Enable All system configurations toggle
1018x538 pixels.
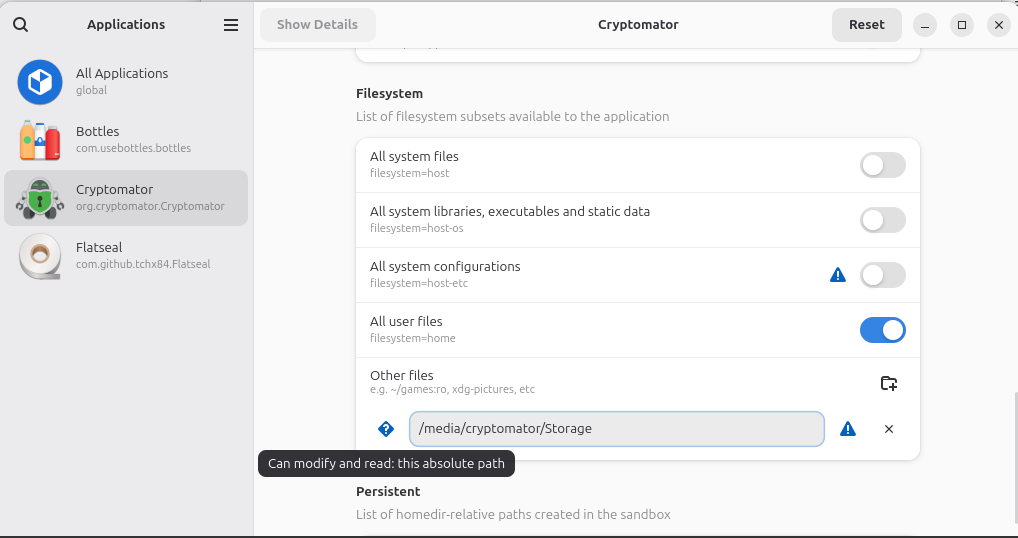(x=882, y=275)
